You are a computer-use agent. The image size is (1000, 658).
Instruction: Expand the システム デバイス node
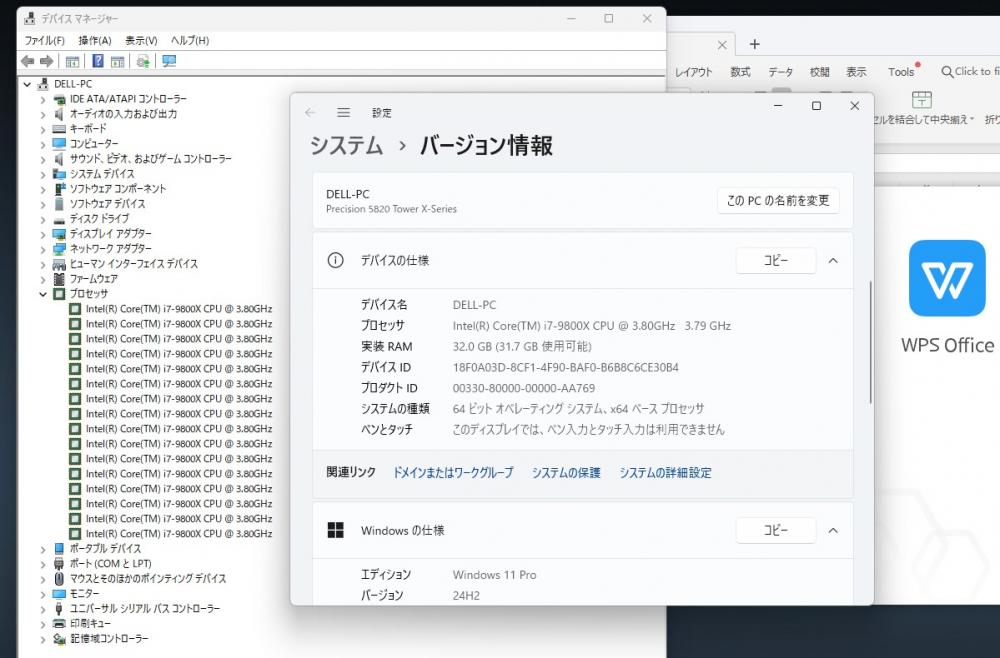(43, 174)
